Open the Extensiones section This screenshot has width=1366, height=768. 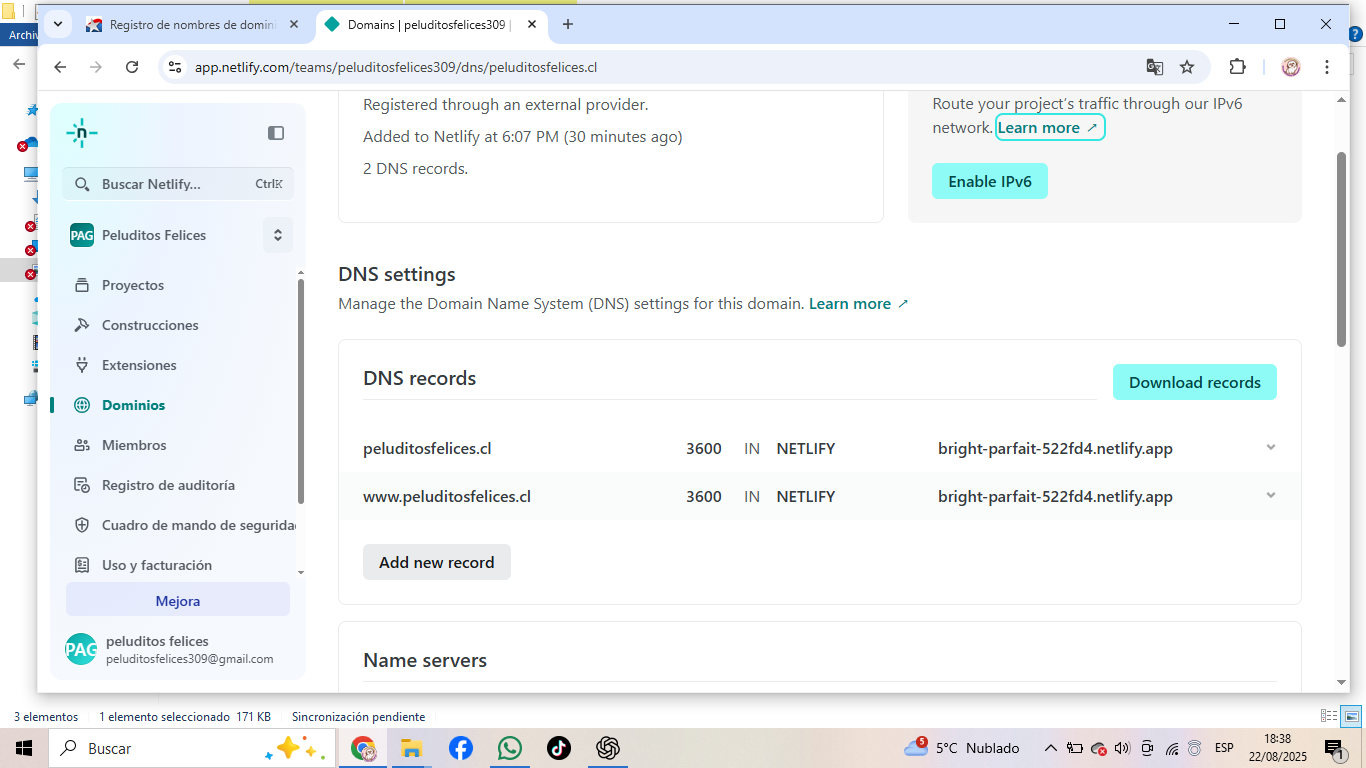click(139, 365)
